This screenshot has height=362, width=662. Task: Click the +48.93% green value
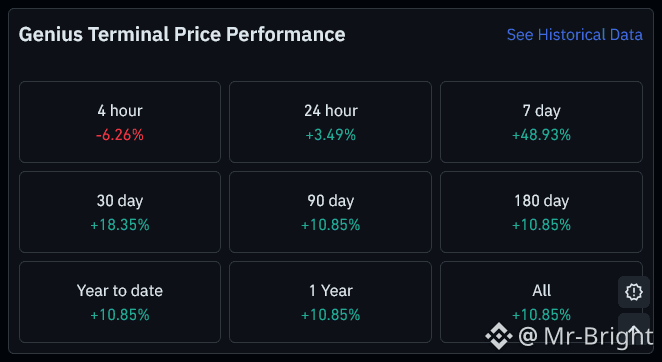(541, 135)
